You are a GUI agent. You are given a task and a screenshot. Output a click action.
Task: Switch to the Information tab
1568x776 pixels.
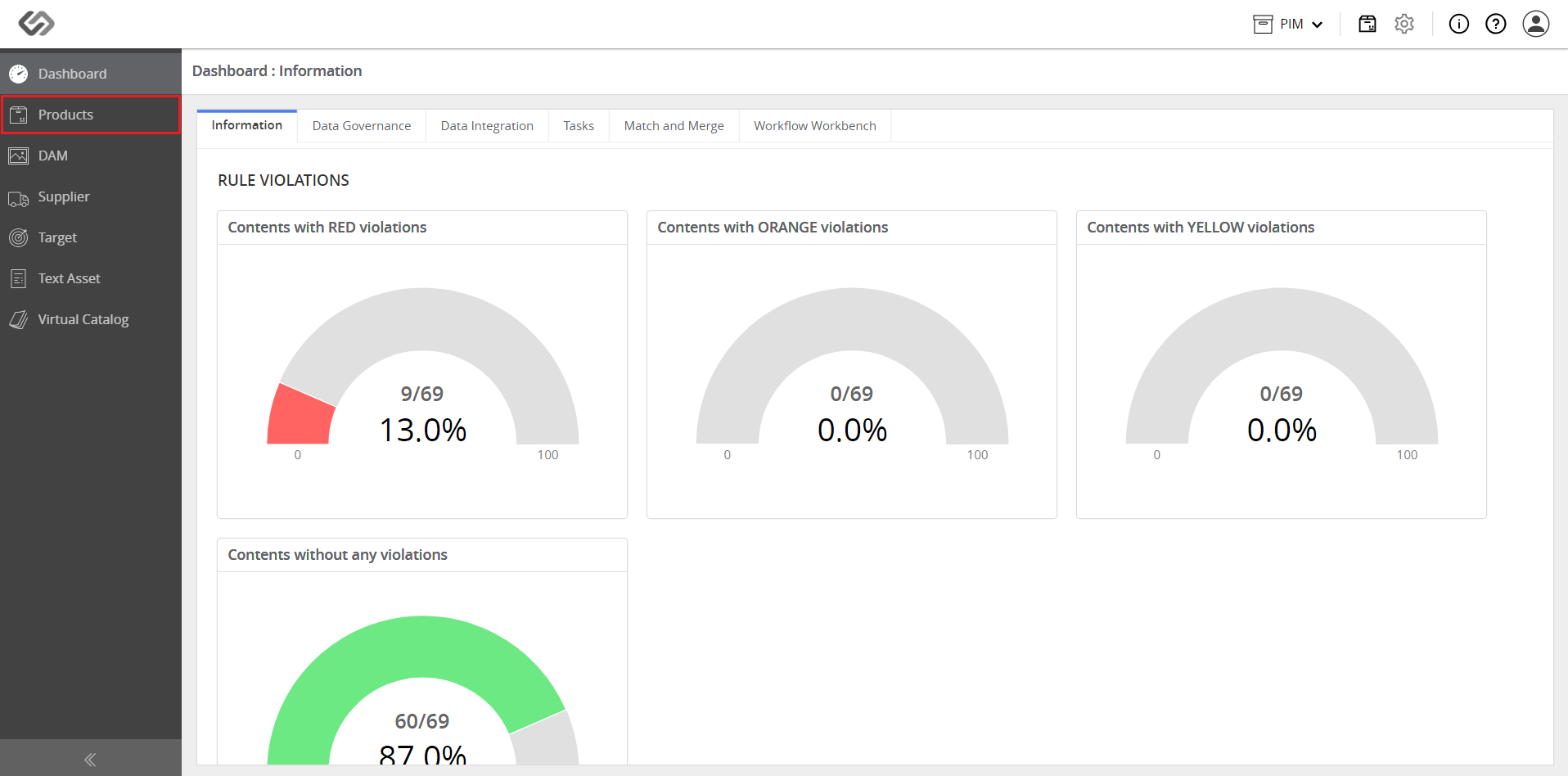pos(247,125)
